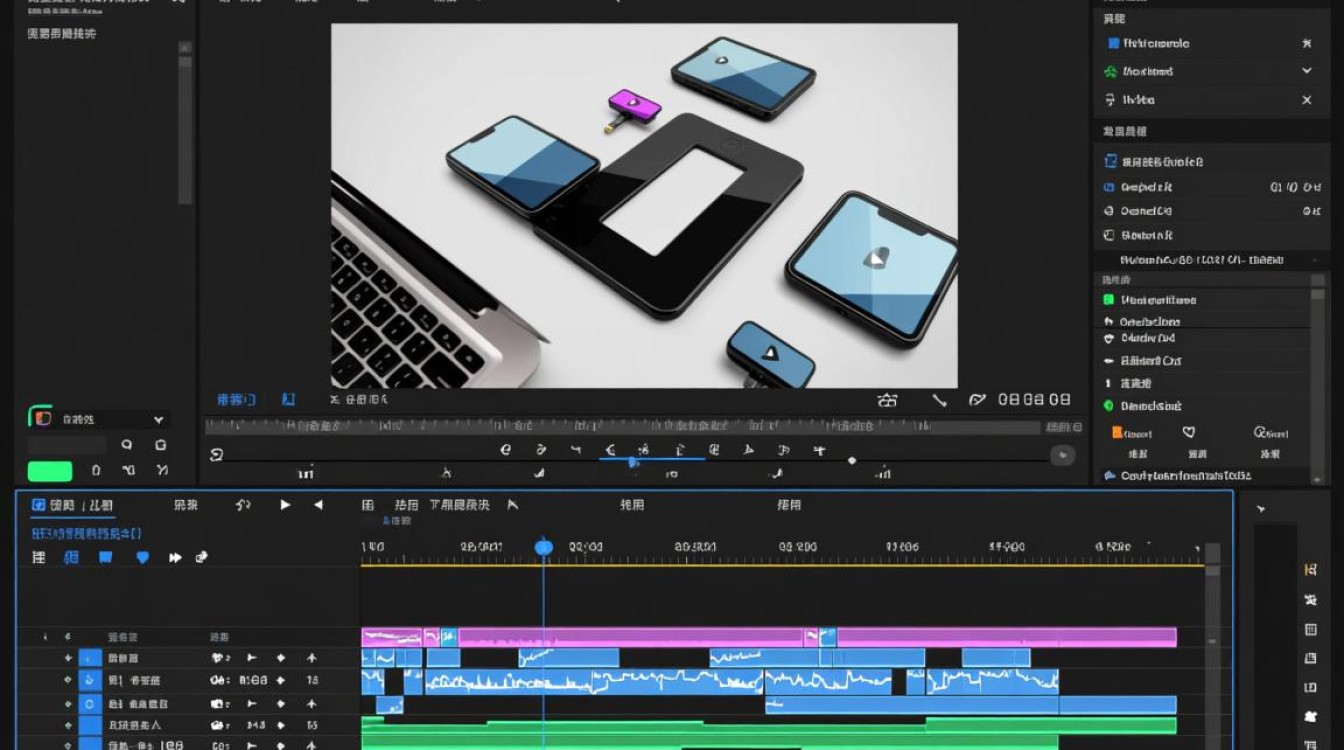Click the magnifier icon in the left panel
Screen dimensions: 1344x750
127,445
